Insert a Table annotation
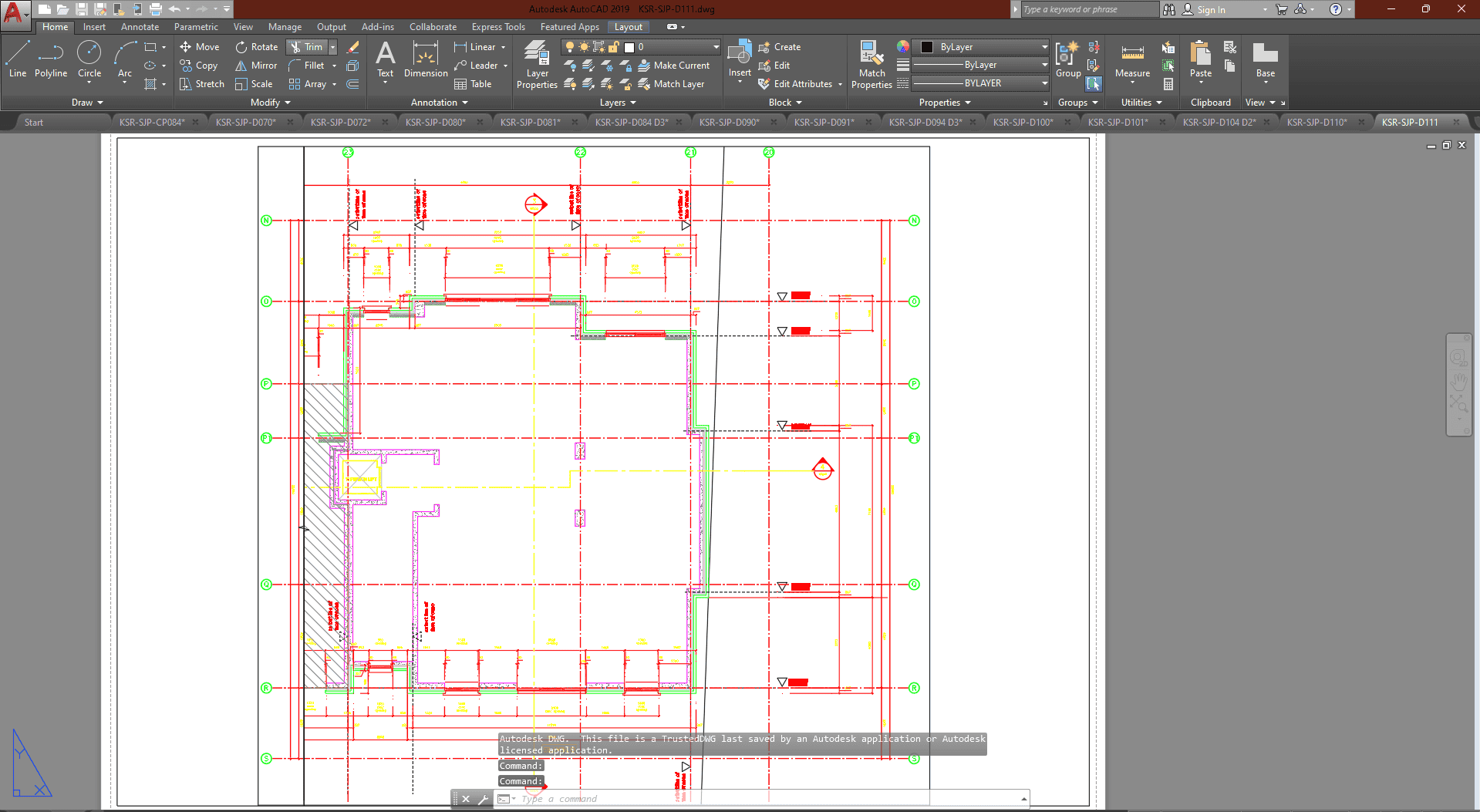The height and width of the screenshot is (812, 1480). (473, 84)
